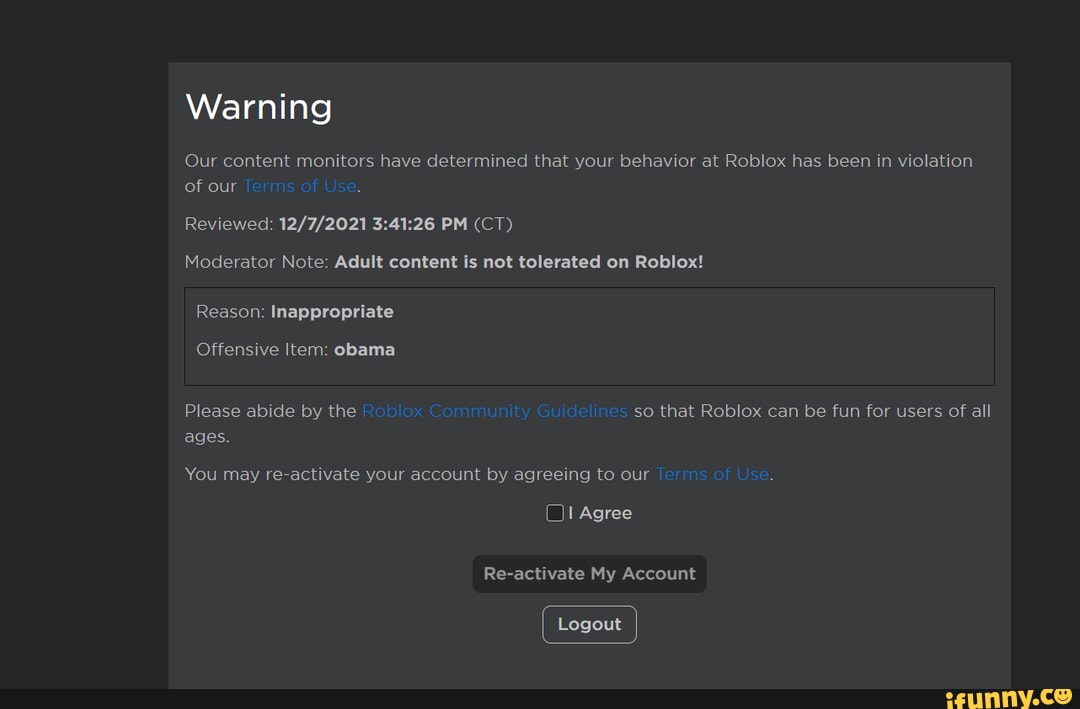This screenshot has width=1080, height=709.
Task: Open the Roblox Community Guidelines link
Action: pyautogui.click(x=495, y=411)
